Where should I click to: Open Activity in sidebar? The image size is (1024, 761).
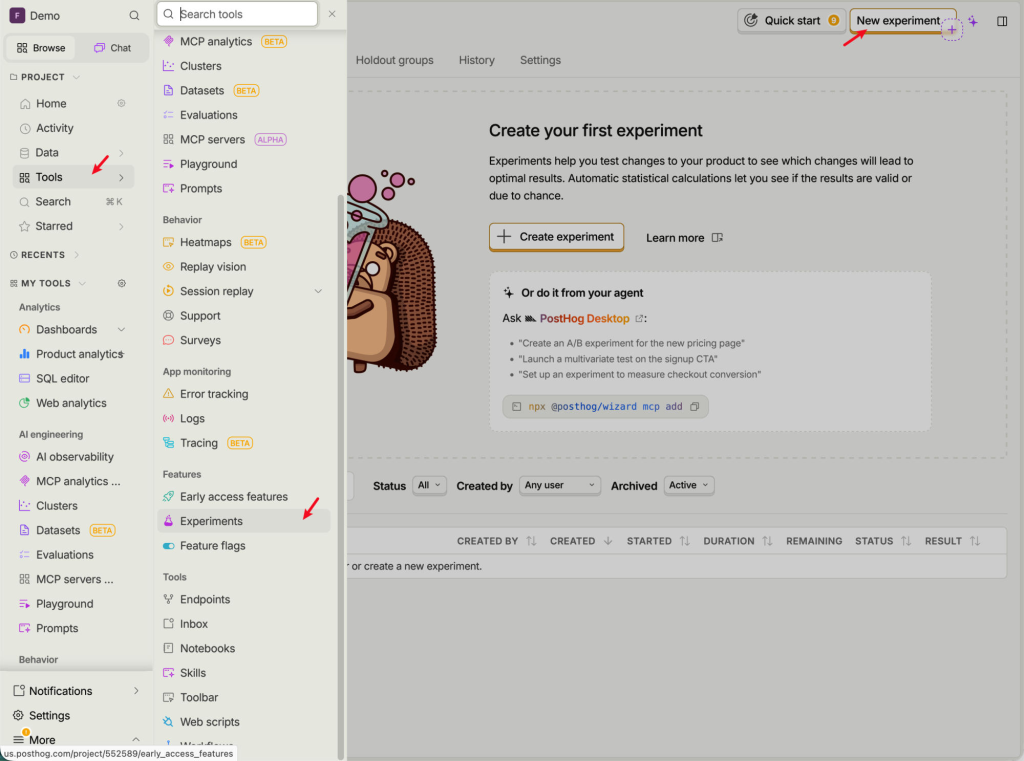tap(73, 128)
